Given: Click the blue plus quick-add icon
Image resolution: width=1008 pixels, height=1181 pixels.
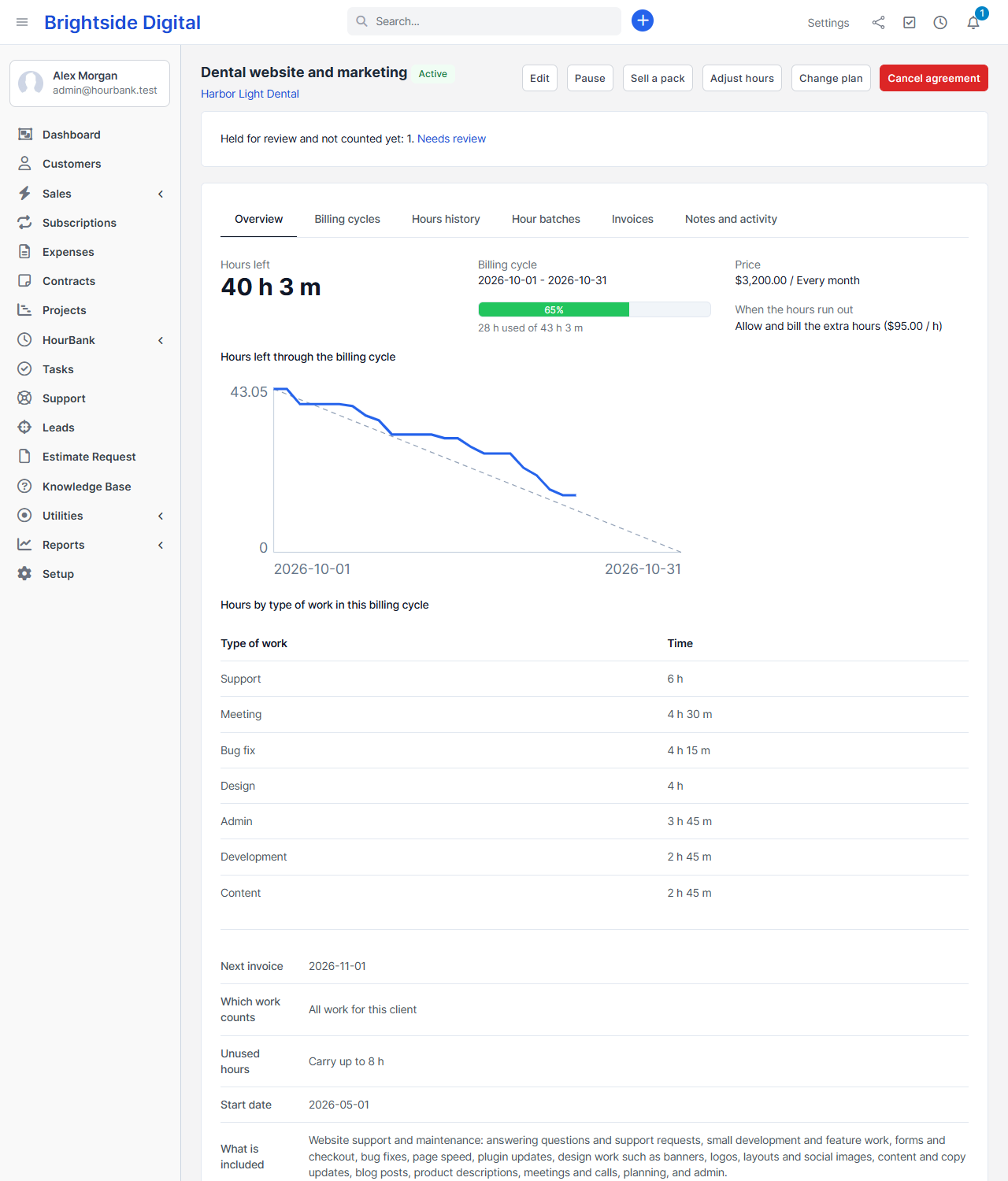Looking at the screenshot, I should pyautogui.click(x=643, y=20).
